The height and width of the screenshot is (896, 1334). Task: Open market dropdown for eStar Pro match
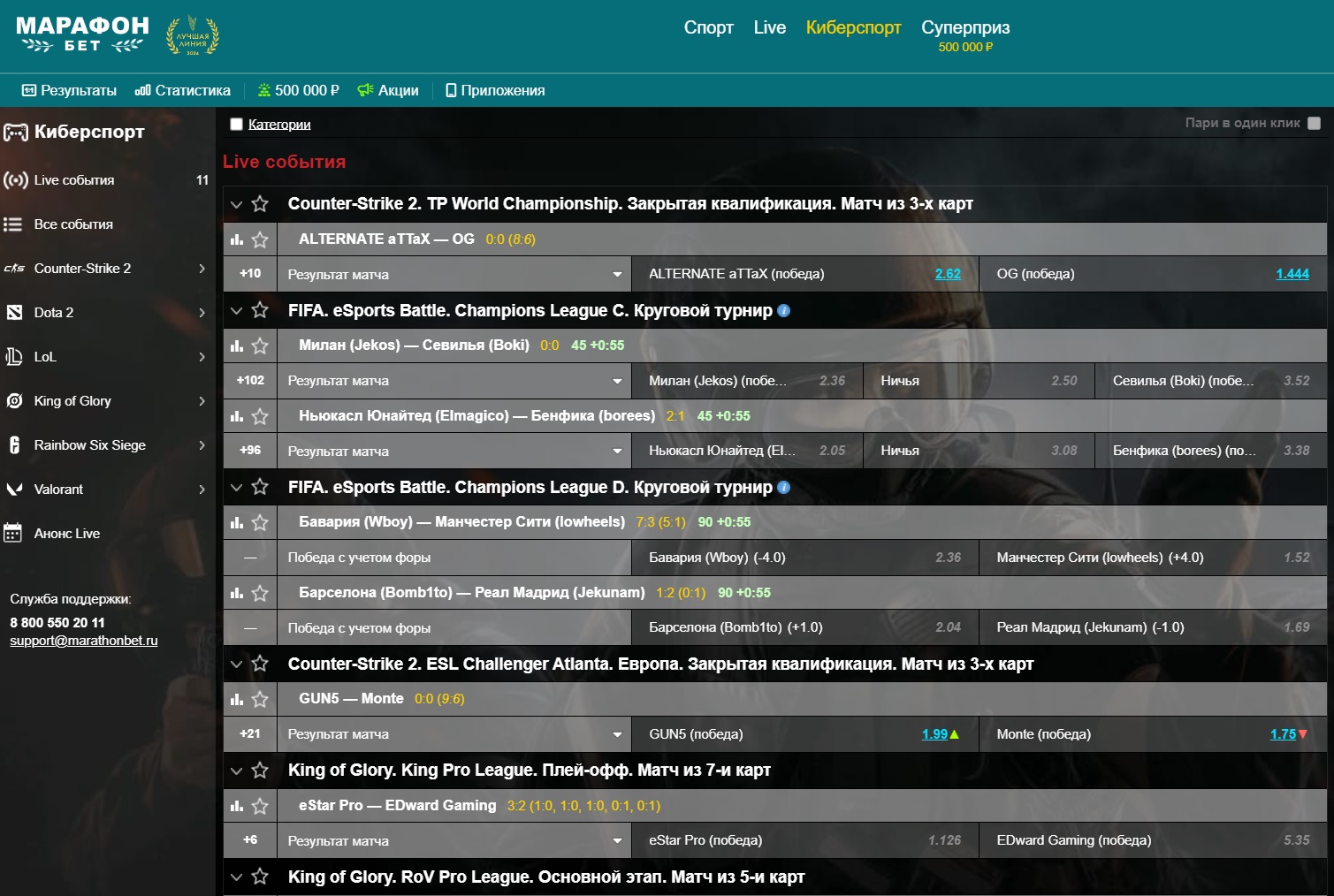(454, 841)
